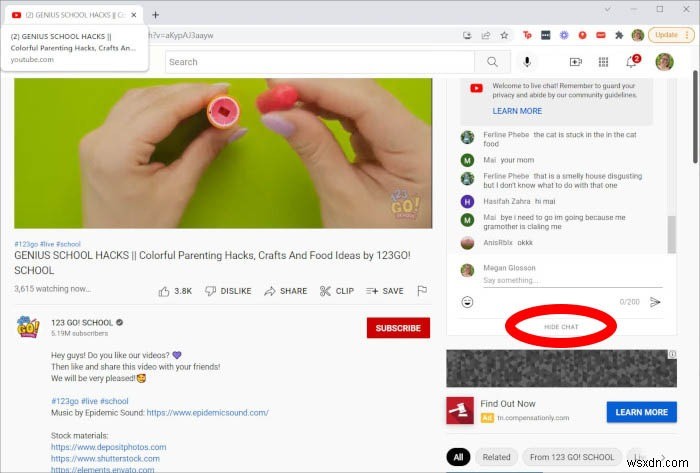This screenshot has height=473, width=700.
Task: Click the red Tp extension icon
Action: (x=527, y=35)
